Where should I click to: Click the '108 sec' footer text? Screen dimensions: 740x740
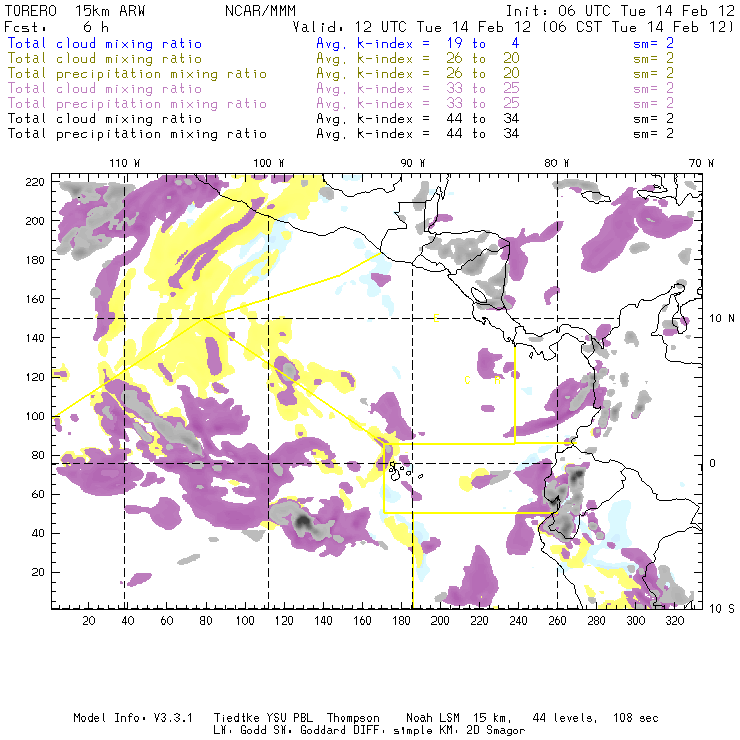(636, 718)
